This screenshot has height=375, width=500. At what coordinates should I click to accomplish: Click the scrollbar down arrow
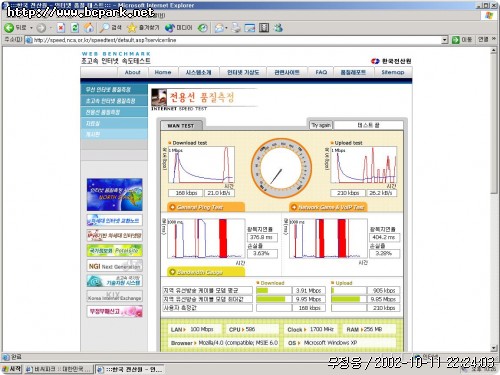[x=494, y=348]
